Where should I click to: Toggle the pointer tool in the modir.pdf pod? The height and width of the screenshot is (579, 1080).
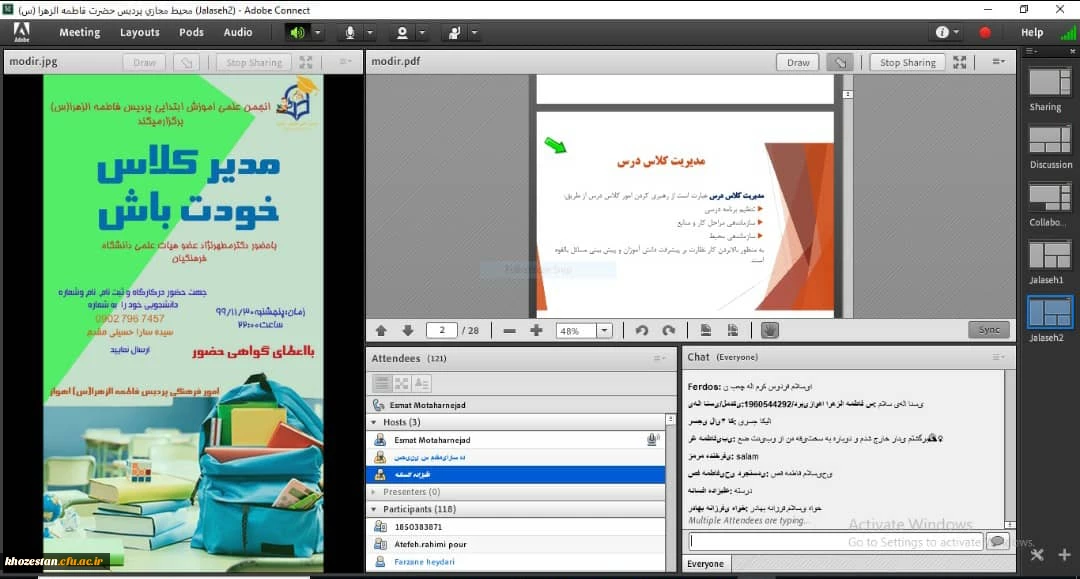pyautogui.click(x=842, y=62)
